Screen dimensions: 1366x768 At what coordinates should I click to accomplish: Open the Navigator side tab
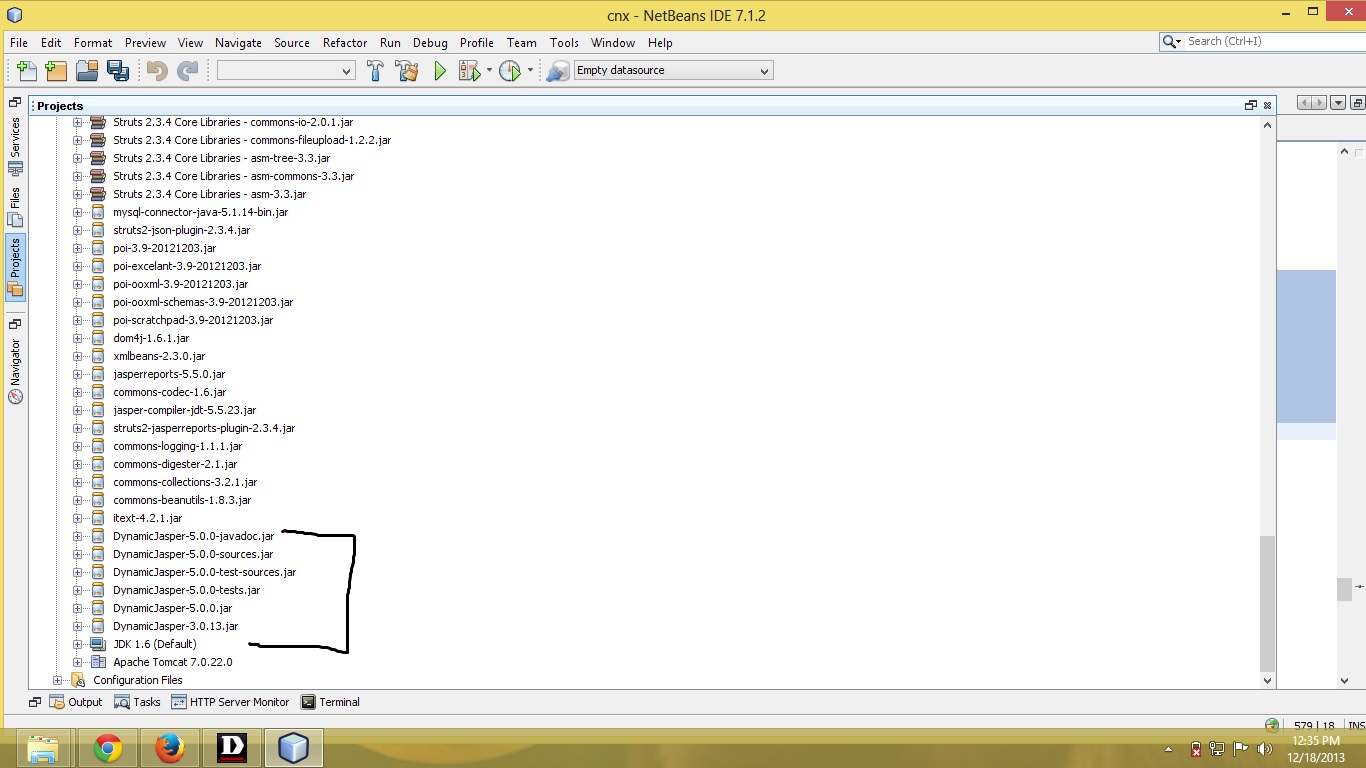pyautogui.click(x=15, y=371)
